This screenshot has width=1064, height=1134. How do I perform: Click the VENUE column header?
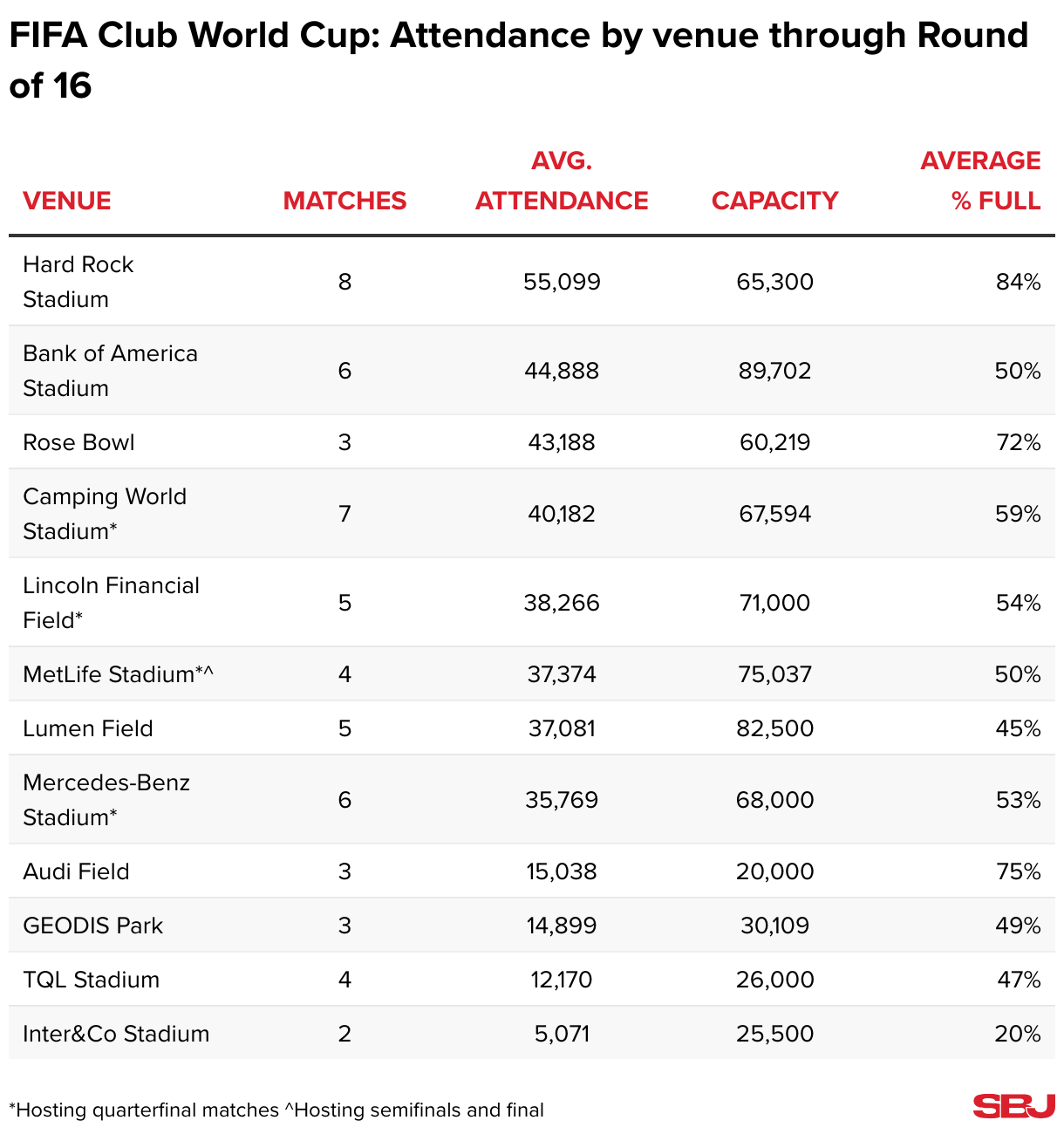pyautogui.click(x=67, y=201)
